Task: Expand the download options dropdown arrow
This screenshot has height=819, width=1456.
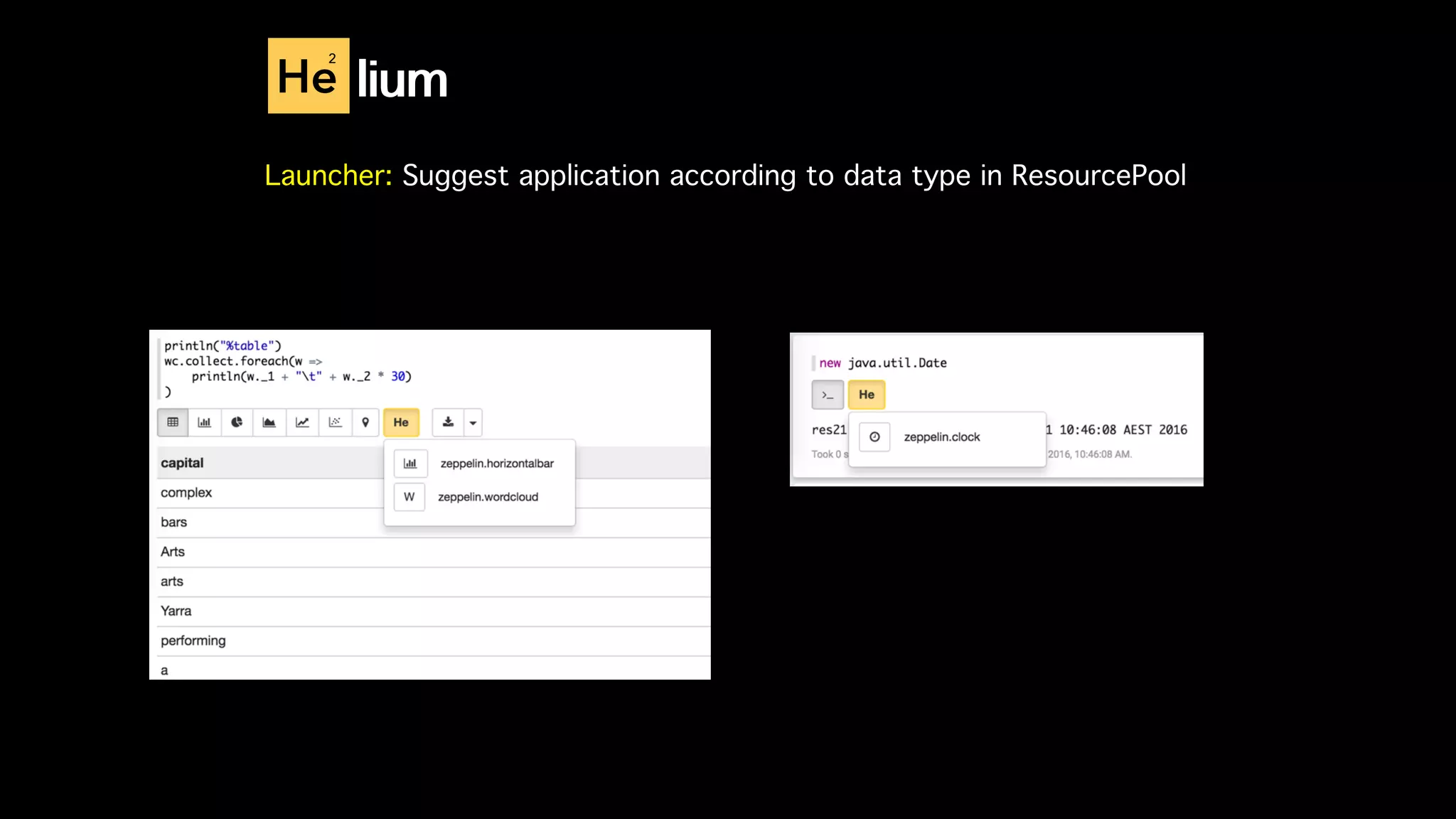Action: (x=473, y=422)
